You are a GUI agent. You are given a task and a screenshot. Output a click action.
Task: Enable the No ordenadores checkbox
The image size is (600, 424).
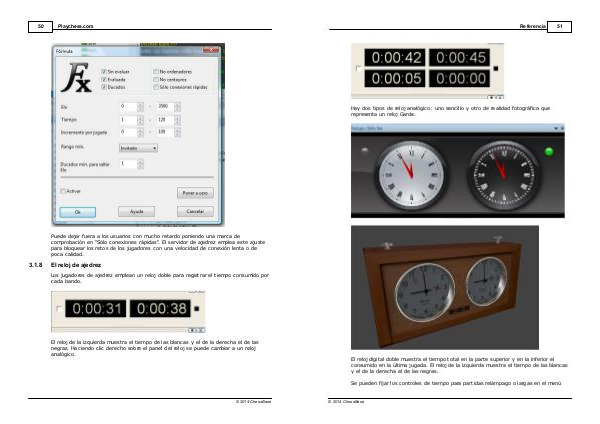pos(154,72)
